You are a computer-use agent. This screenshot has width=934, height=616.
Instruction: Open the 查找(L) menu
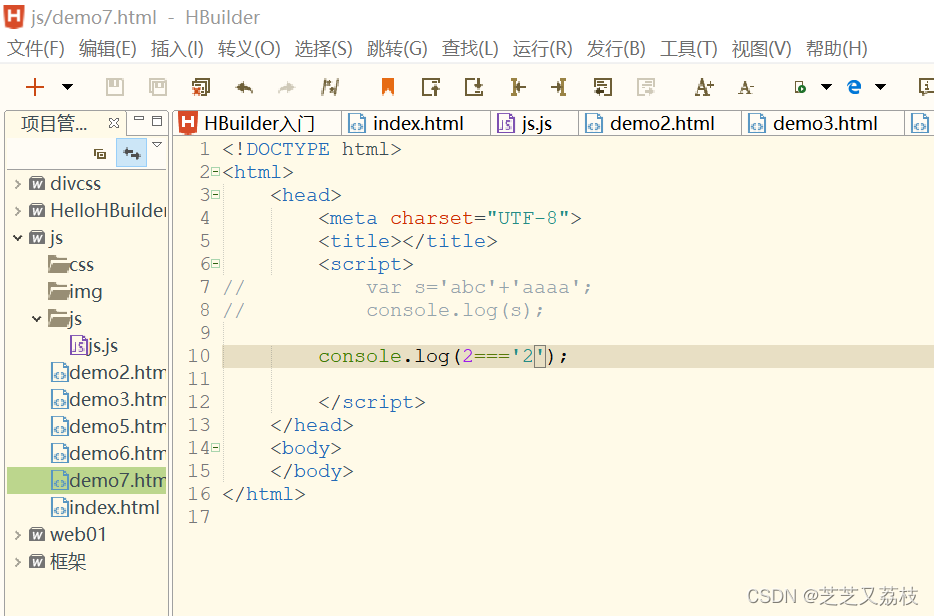[470, 48]
